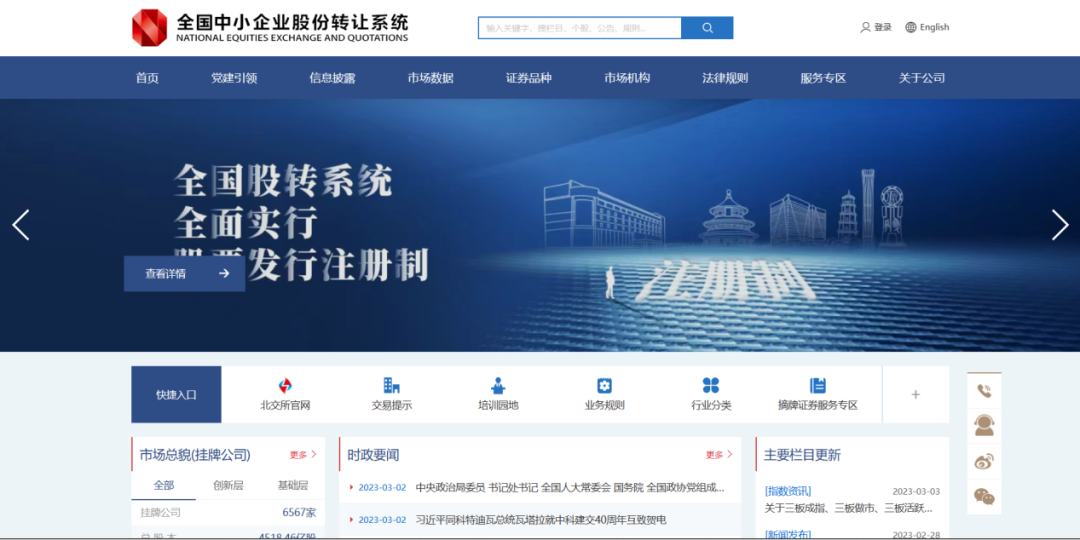Click the main banner image
Image resolution: width=1080 pixels, height=540 pixels.
(540, 225)
